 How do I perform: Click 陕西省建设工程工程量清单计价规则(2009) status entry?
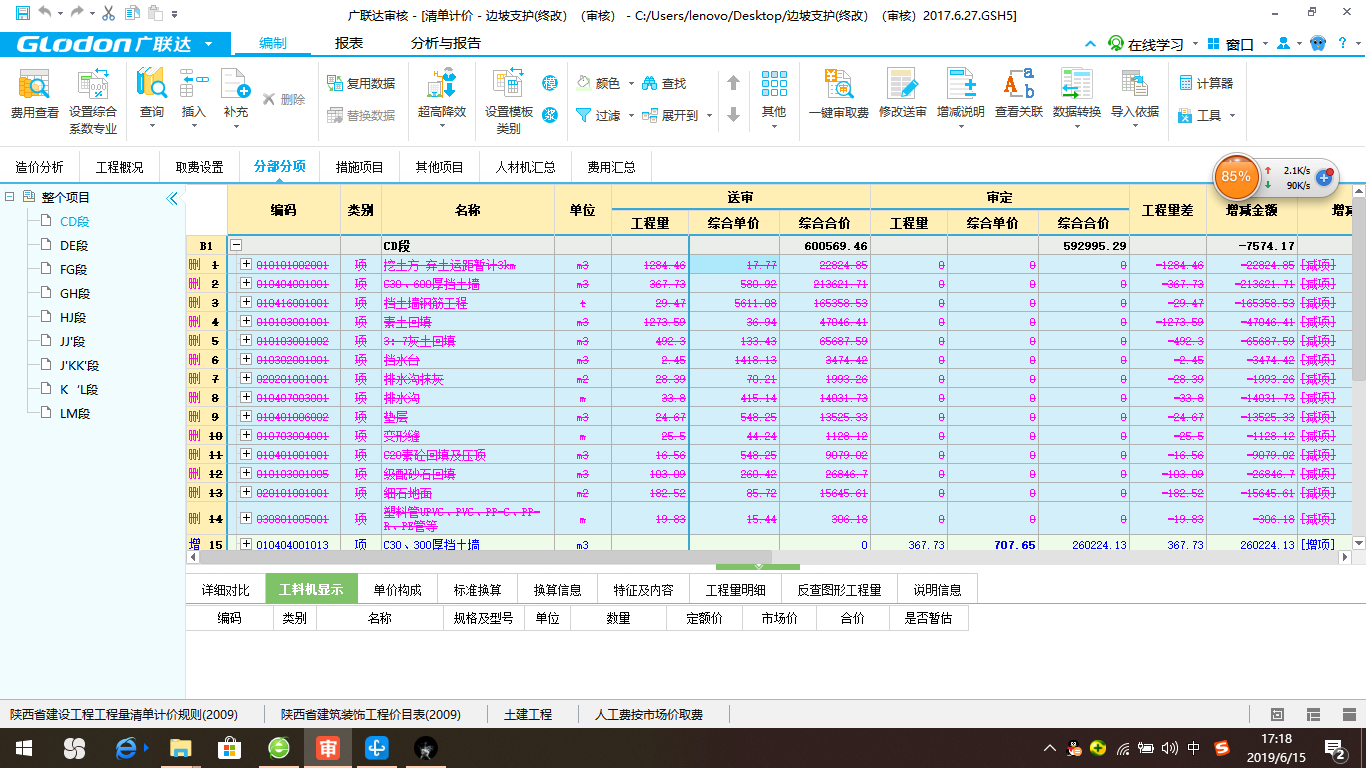(124, 715)
